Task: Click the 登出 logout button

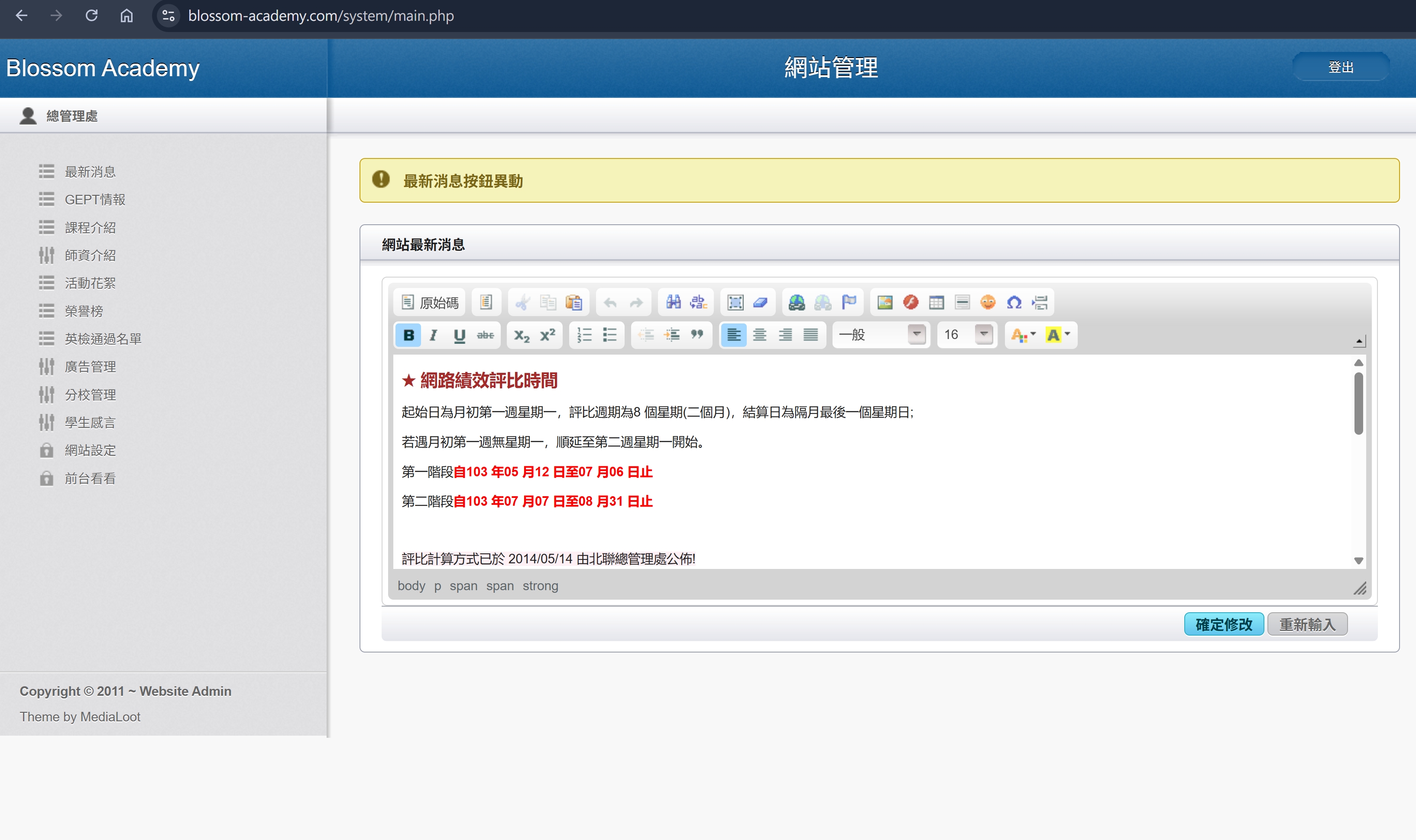Action: [x=1341, y=67]
